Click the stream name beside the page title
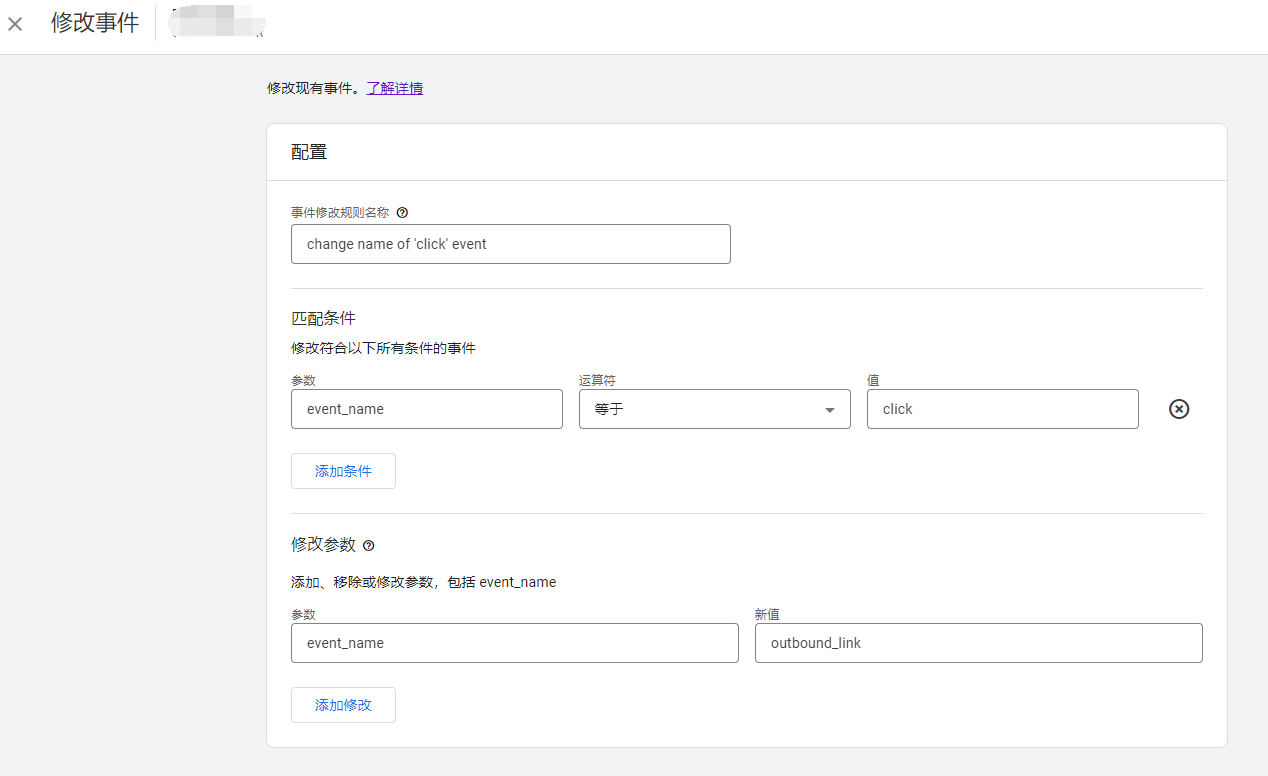The image size is (1268, 776). point(216,23)
